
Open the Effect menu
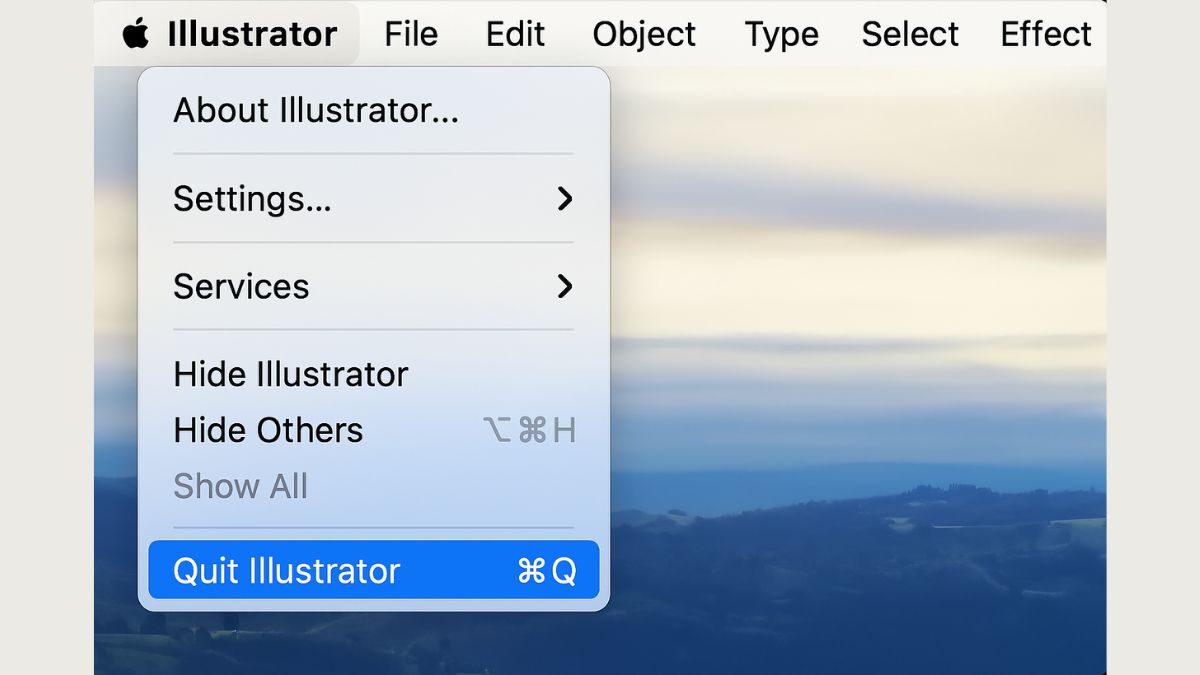coord(1046,34)
